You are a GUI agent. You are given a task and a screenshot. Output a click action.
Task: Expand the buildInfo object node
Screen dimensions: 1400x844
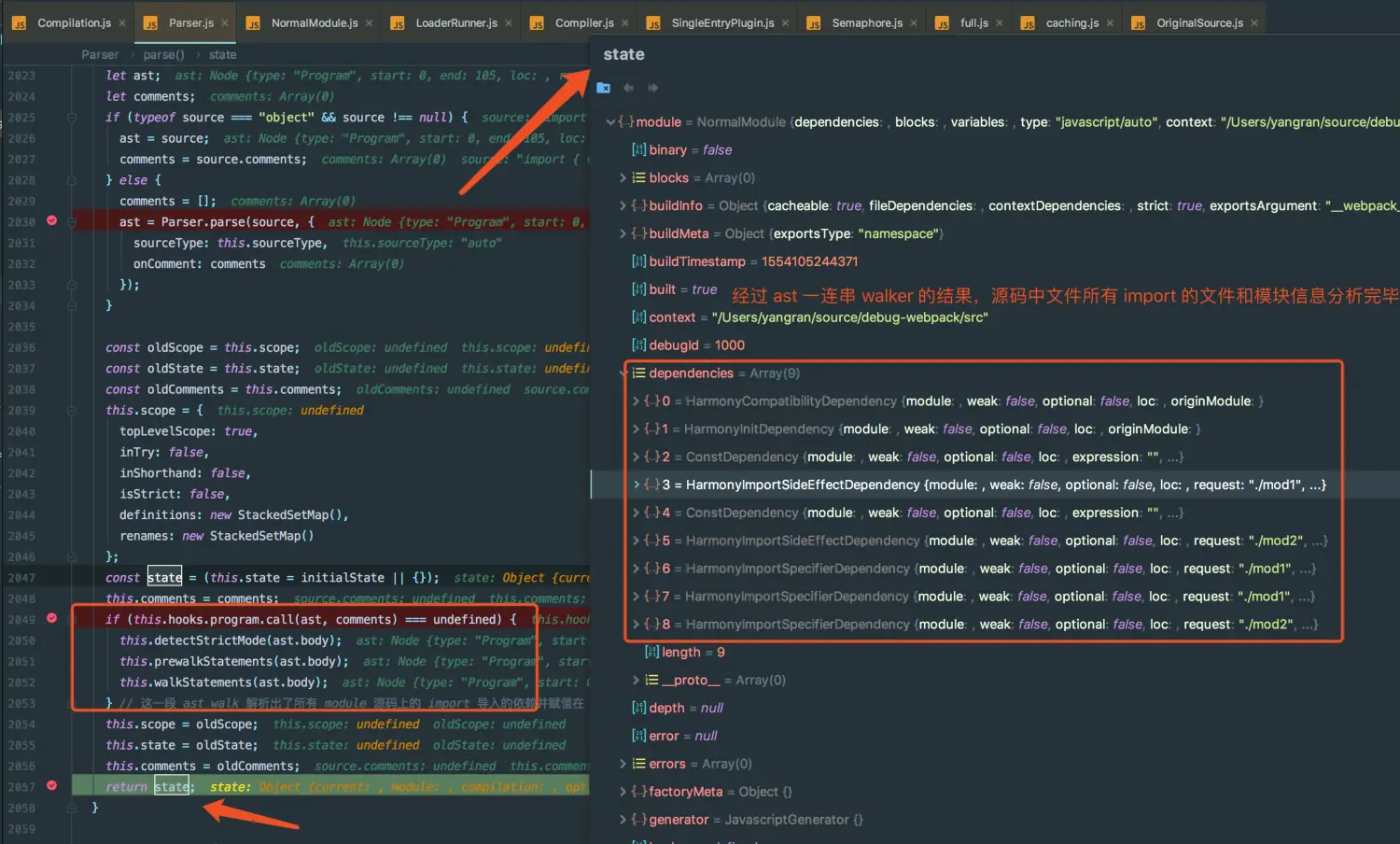pyautogui.click(x=623, y=205)
